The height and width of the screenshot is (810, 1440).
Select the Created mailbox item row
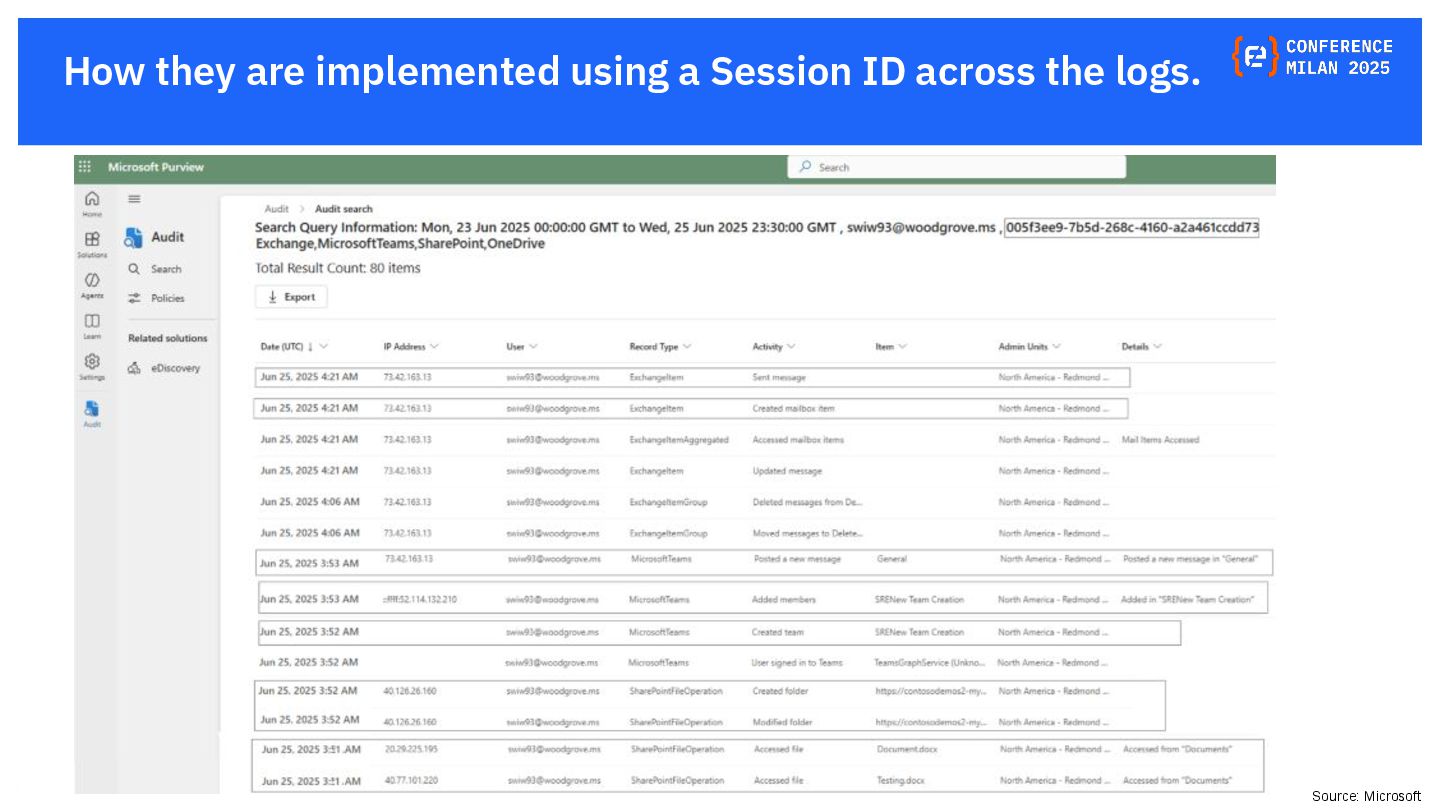pos(690,409)
